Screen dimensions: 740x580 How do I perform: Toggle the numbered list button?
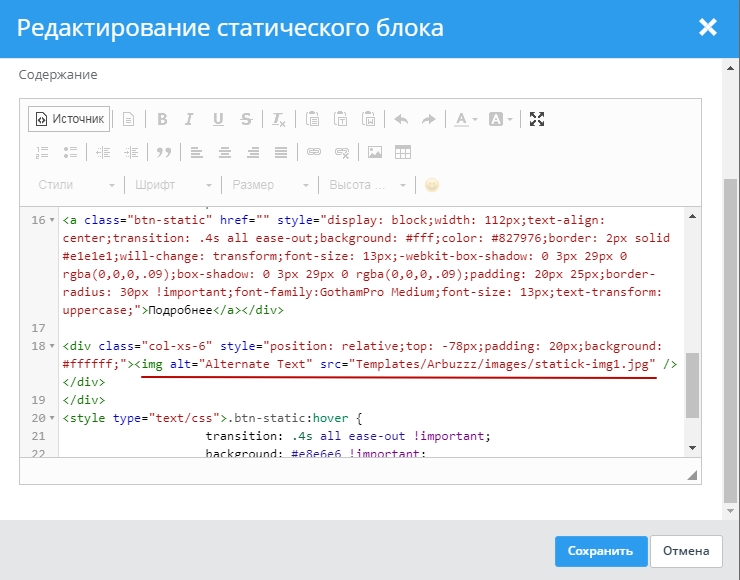coord(42,152)
